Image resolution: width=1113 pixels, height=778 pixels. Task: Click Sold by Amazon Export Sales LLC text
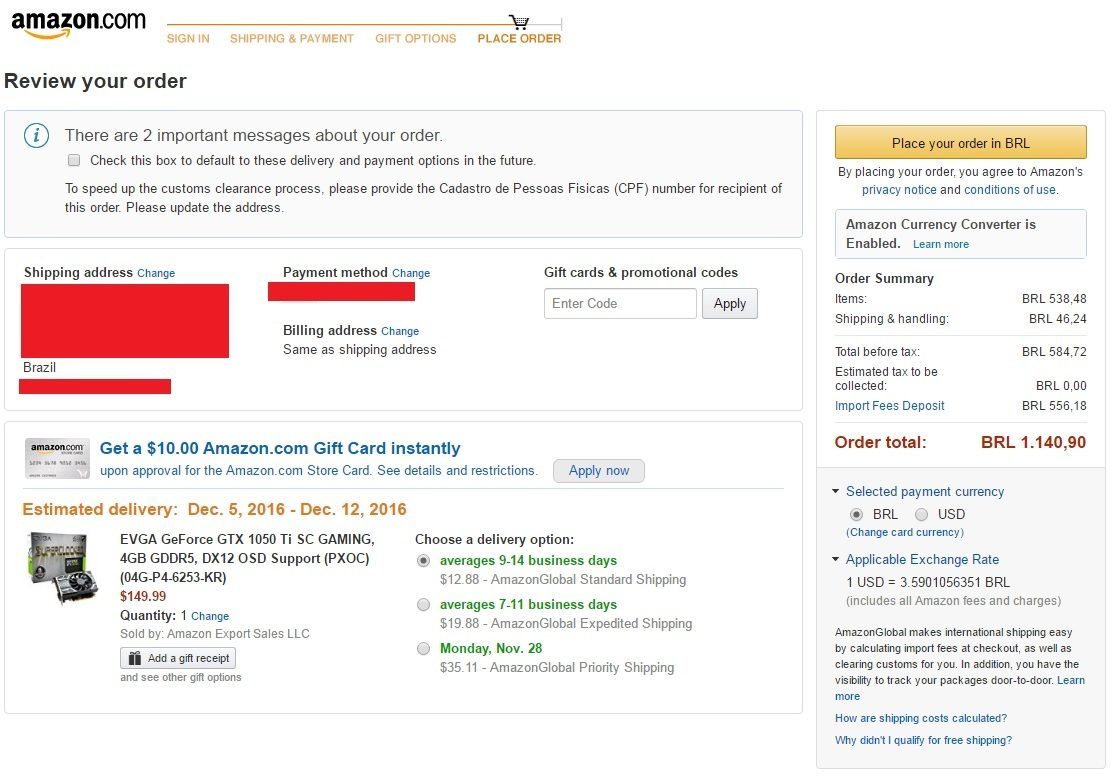pos(214,634)
